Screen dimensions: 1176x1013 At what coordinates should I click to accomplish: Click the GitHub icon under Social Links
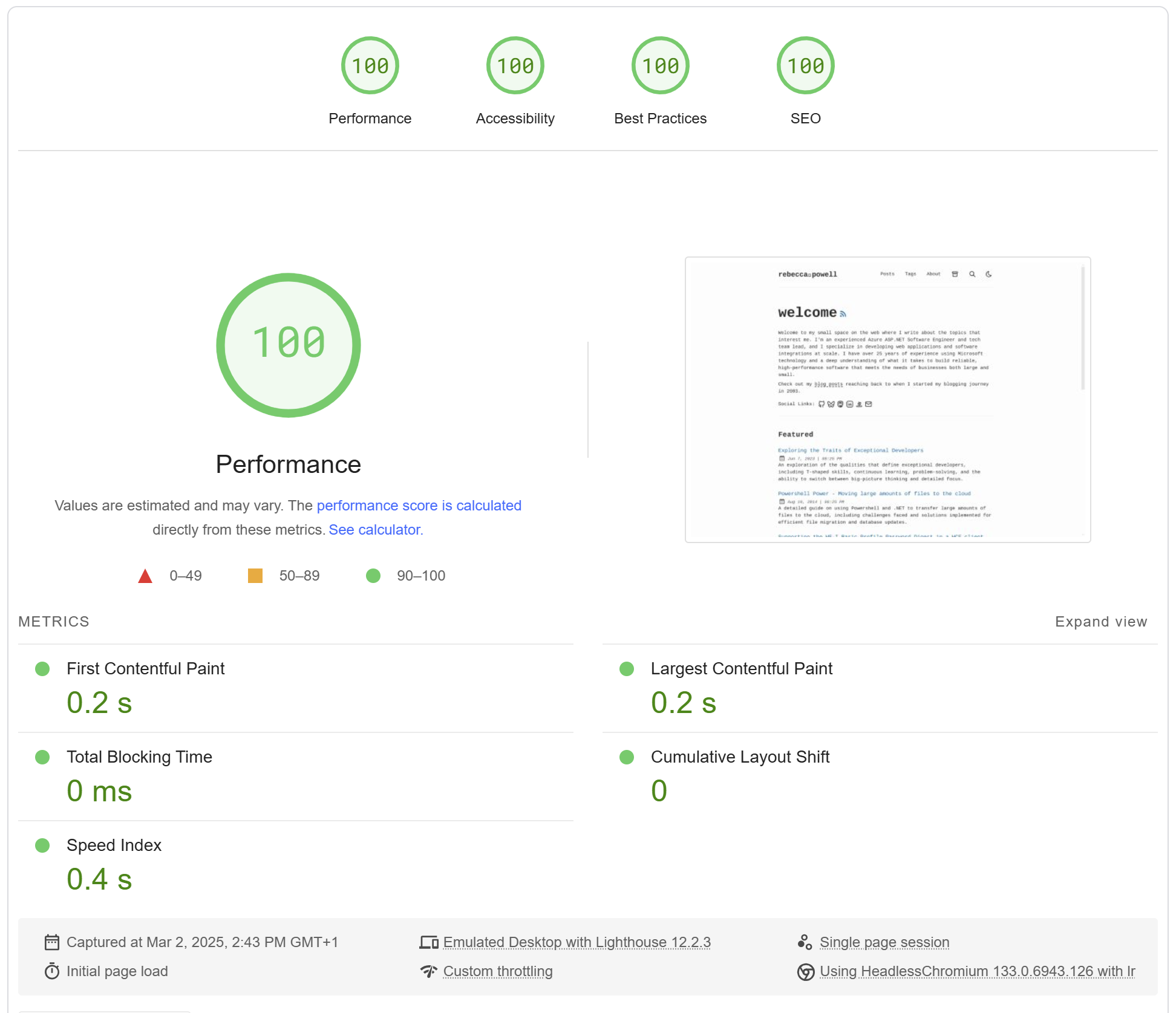pos(822,404)
